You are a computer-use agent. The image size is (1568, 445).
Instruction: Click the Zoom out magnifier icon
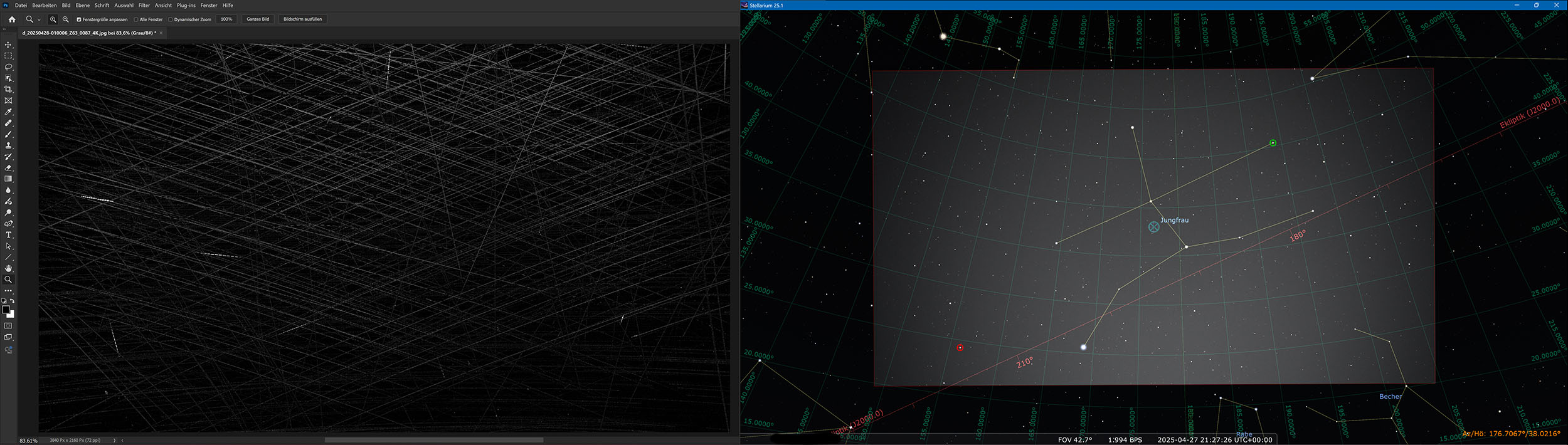(66, 19)
